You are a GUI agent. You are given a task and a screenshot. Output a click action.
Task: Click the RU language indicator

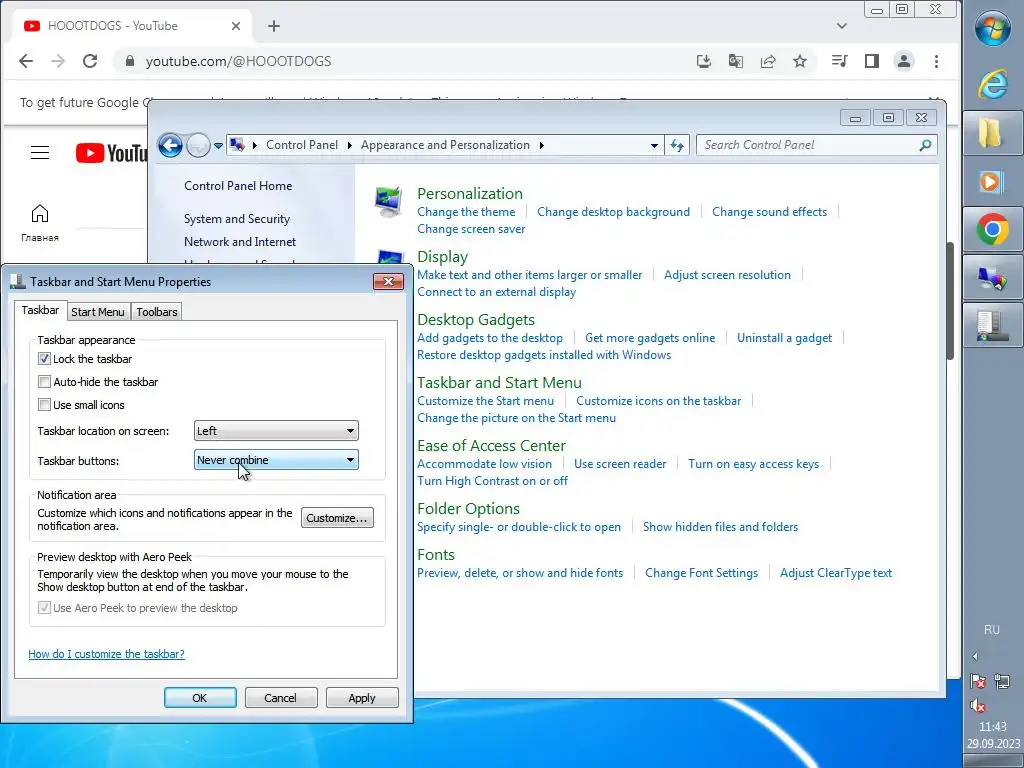991,630
